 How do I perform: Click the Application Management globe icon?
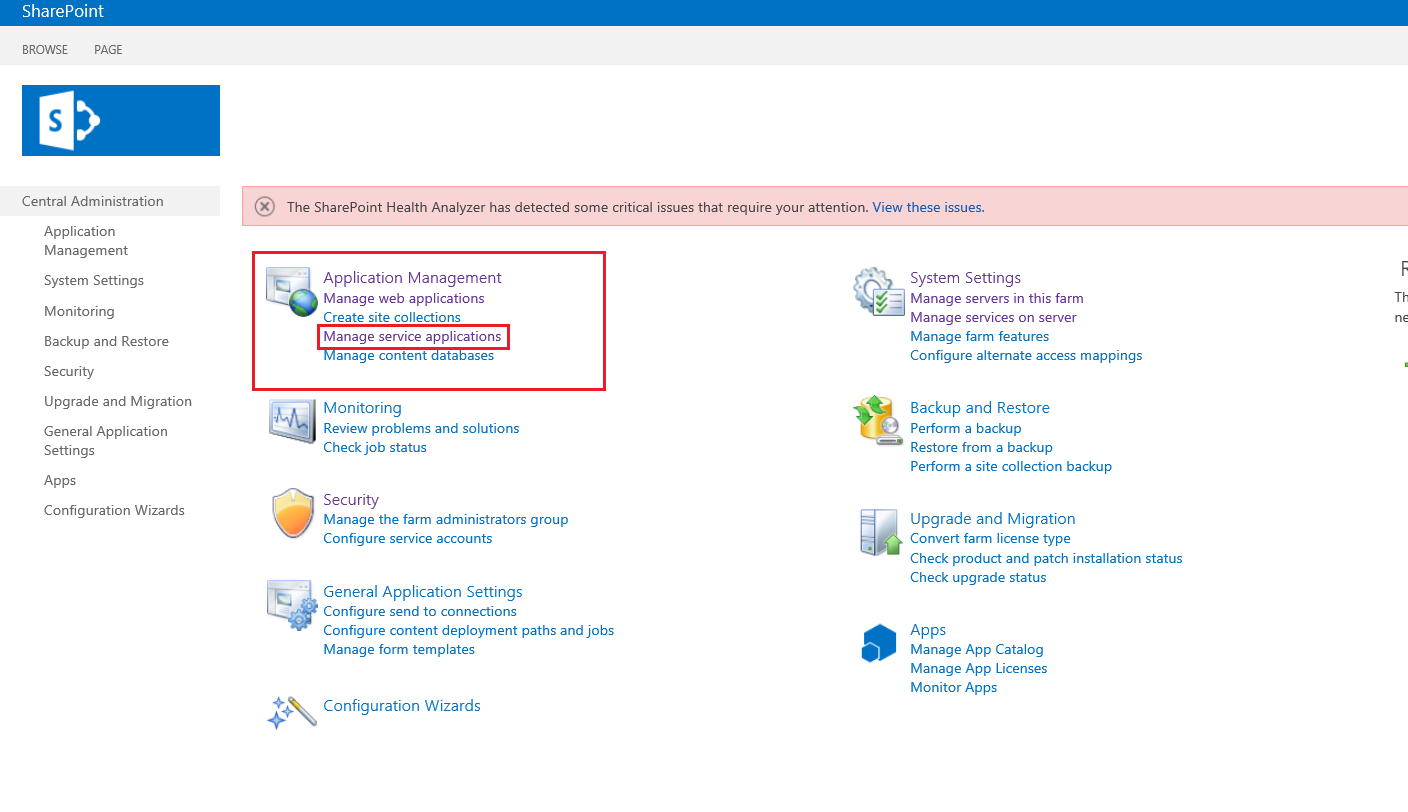(x=291, y=291)
